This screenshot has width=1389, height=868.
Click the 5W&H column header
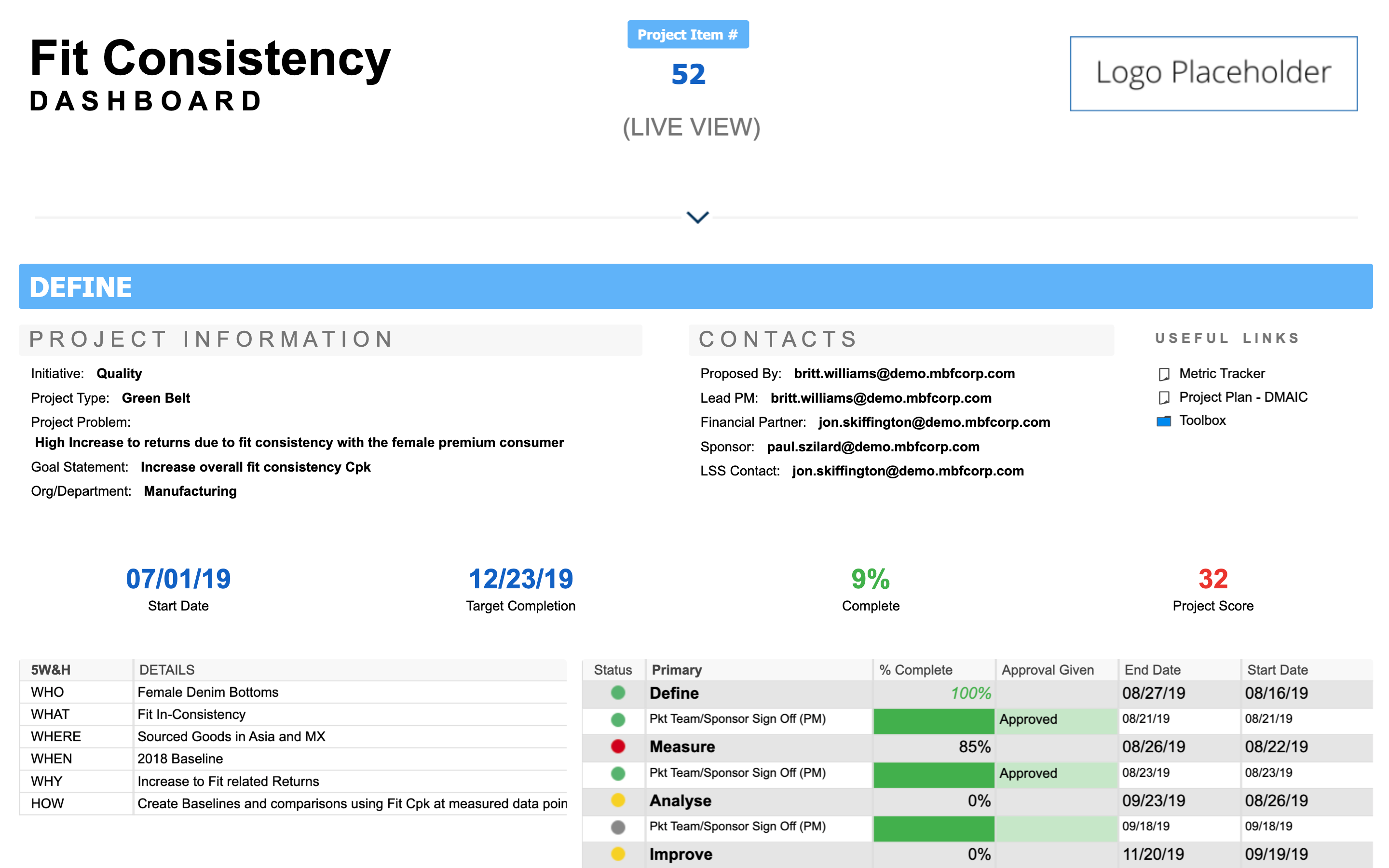tap(51, 670)
